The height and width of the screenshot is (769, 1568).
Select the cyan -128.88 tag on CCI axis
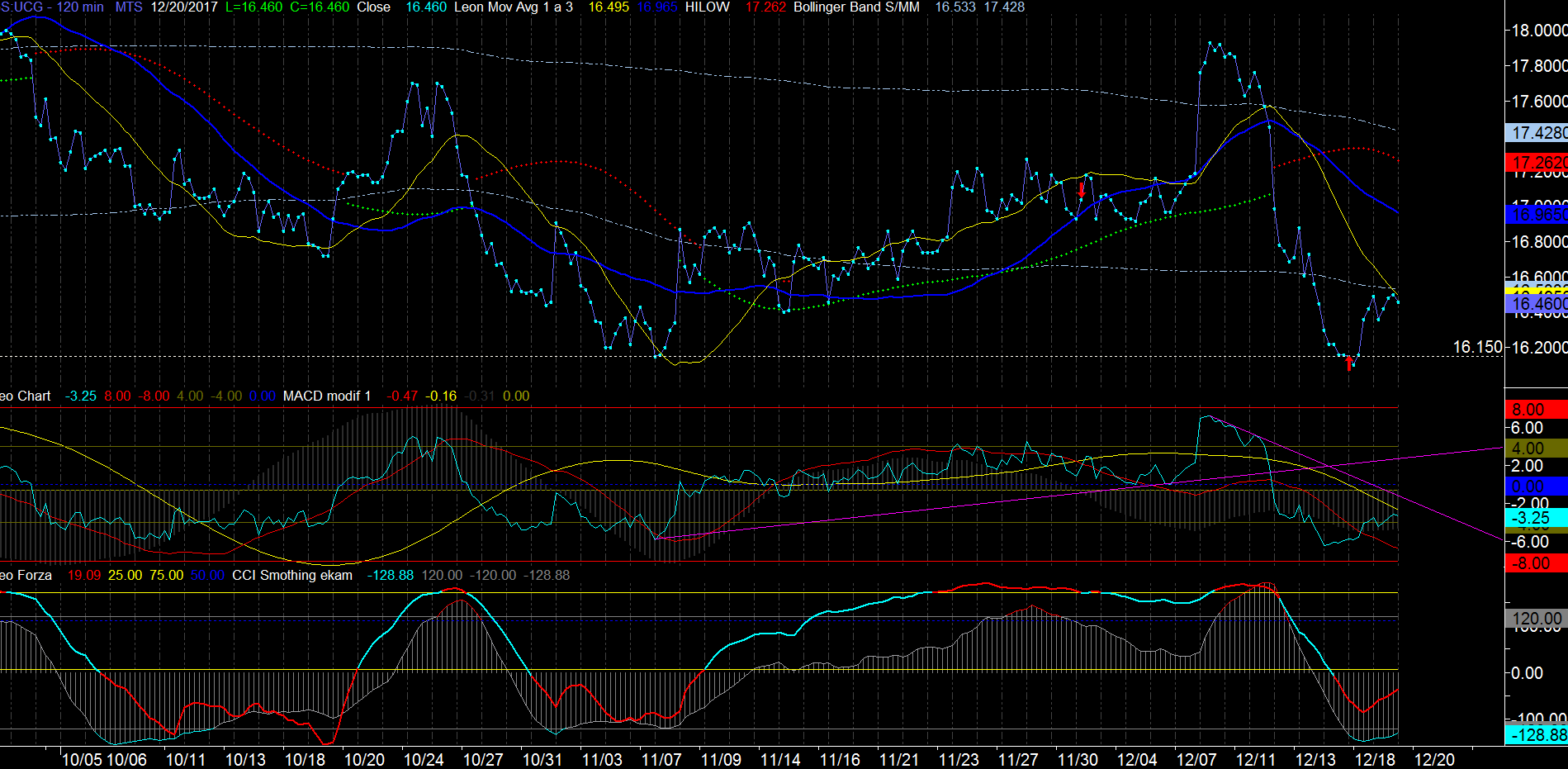[x=1537, y=735]
